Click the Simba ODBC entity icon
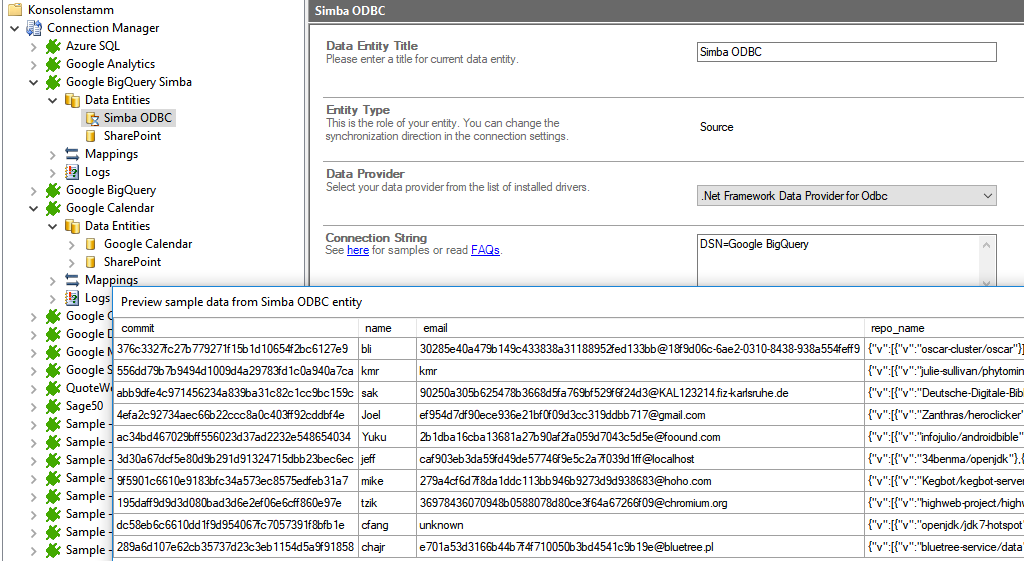The width and height of the screenshot is (1024, 561). point(91,118)
